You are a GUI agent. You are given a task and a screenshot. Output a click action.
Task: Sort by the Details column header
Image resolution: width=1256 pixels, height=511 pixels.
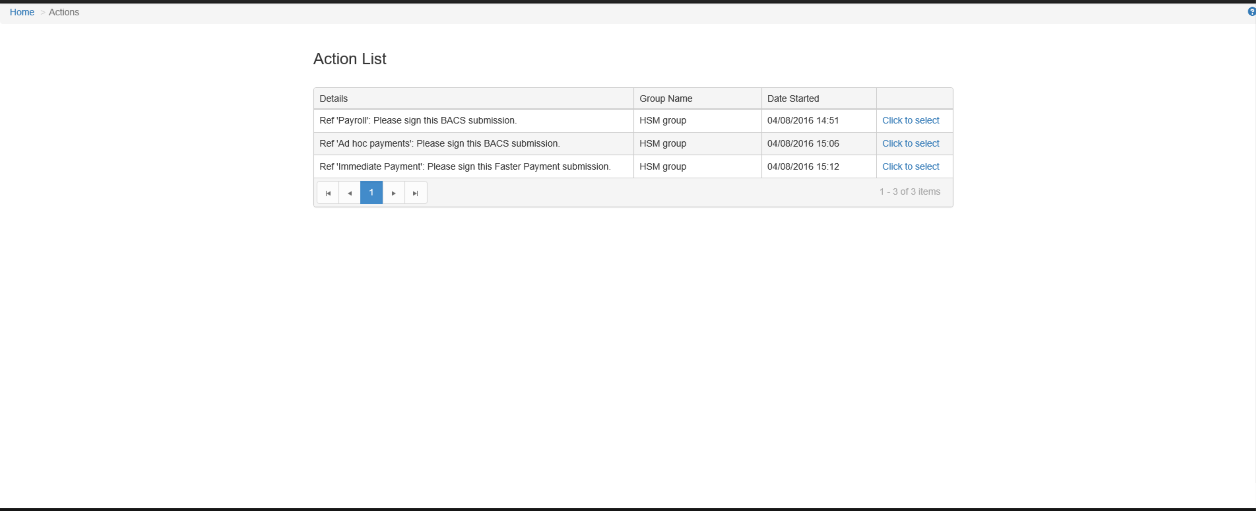334,99
